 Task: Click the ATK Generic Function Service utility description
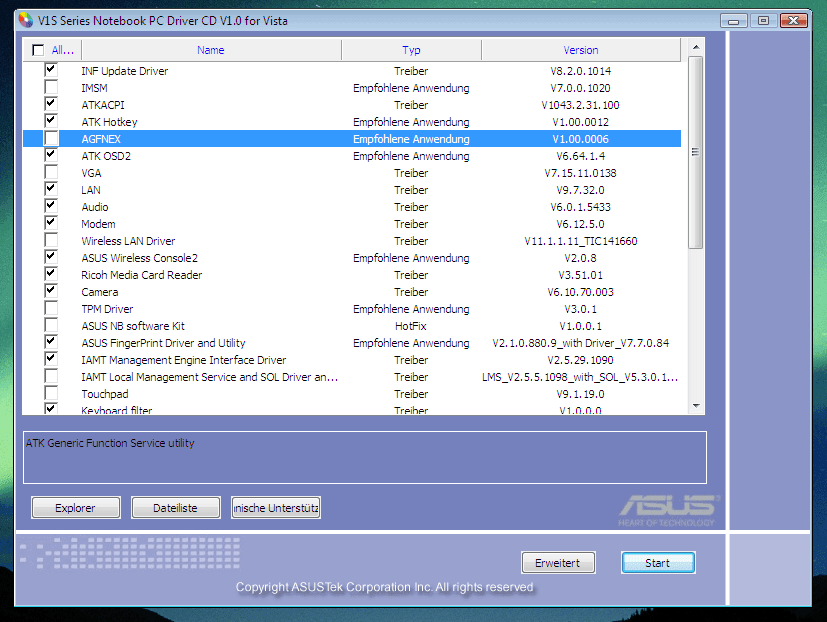110,443
